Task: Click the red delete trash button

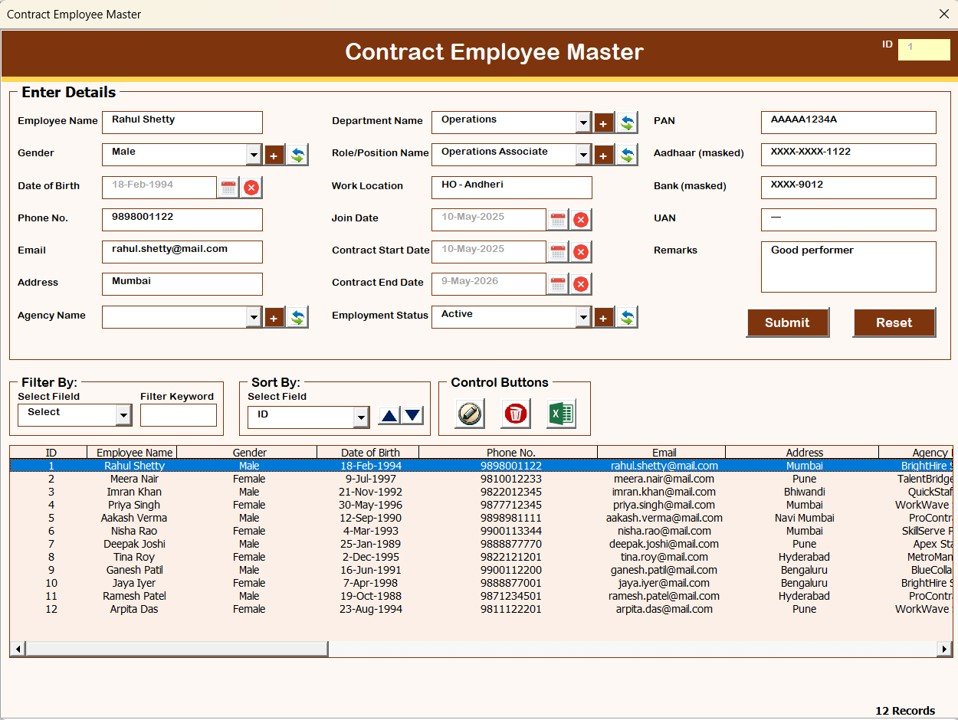Action: (x=515, y=413)
